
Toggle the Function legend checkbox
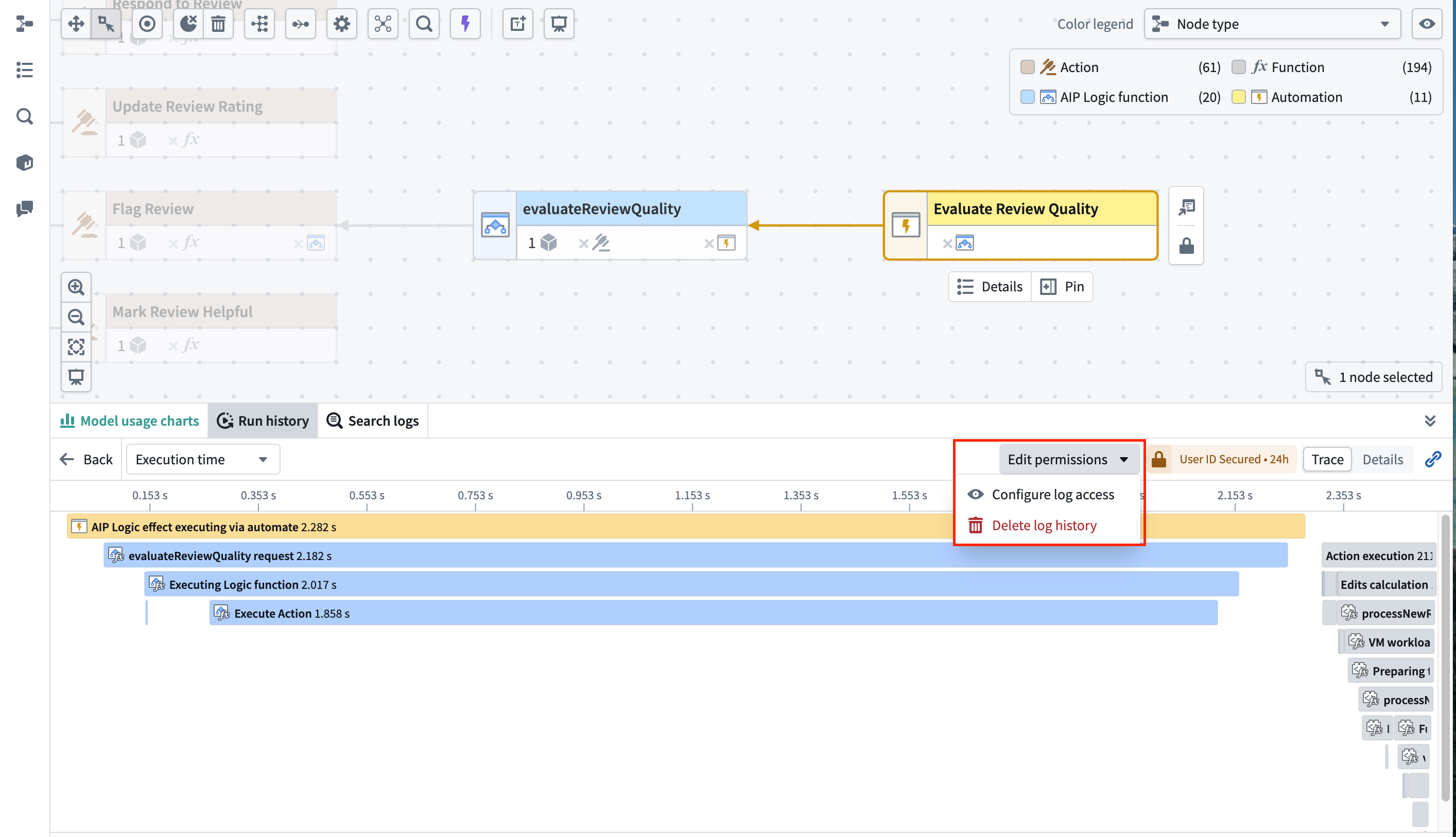pyautogui.click(x=1238, y=67)
